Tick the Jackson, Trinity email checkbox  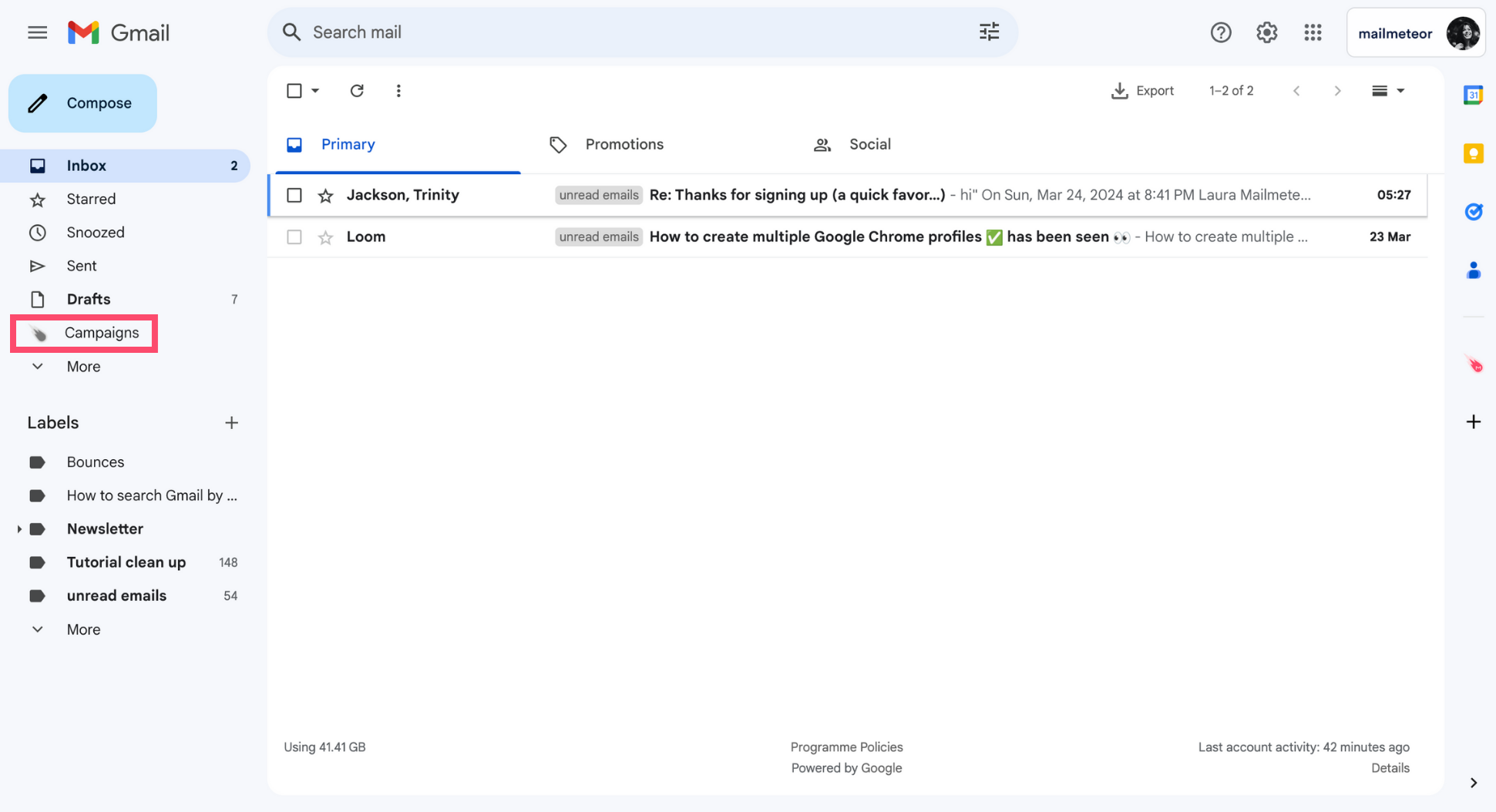pos(294,196)
